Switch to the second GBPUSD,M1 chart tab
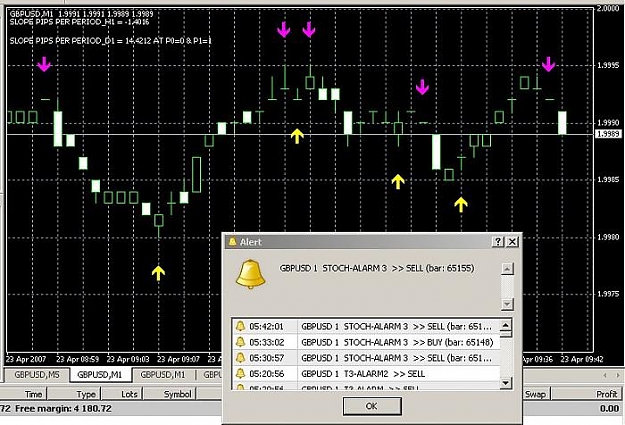The width and height of the screenshot is (625, 425). 163,374
